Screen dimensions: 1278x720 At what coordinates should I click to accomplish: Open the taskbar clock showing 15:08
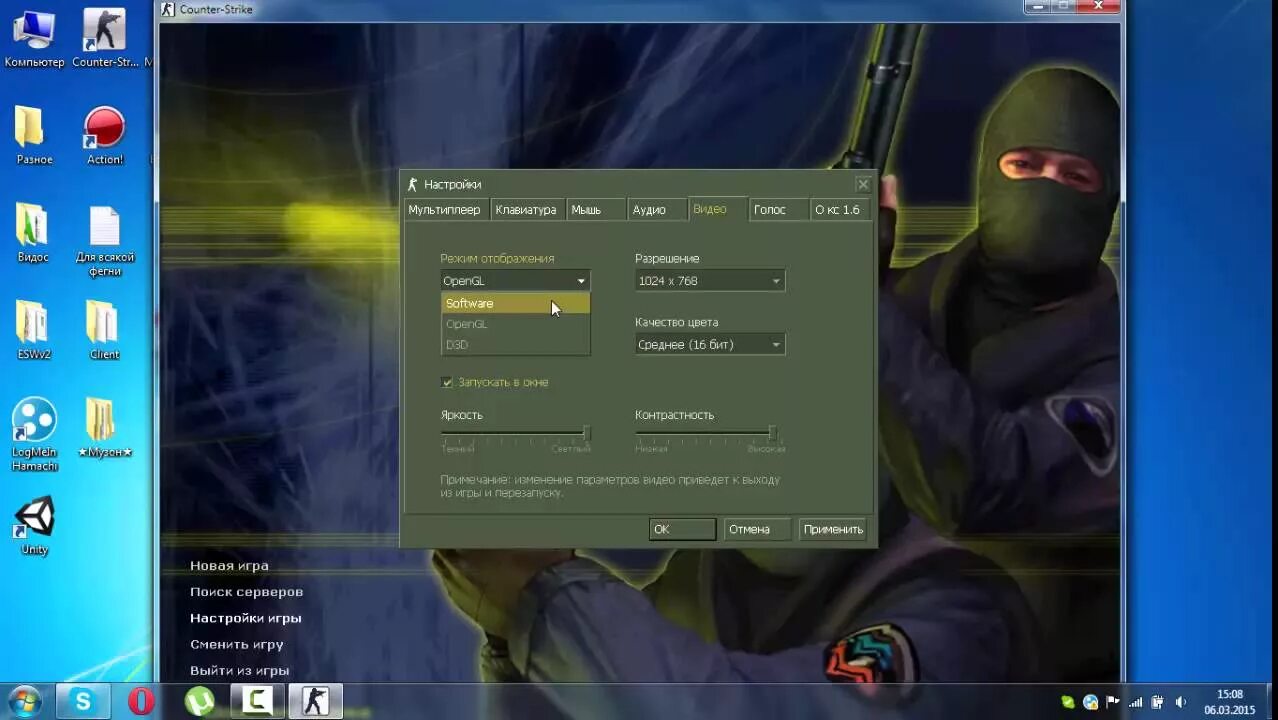[1229, 702]
